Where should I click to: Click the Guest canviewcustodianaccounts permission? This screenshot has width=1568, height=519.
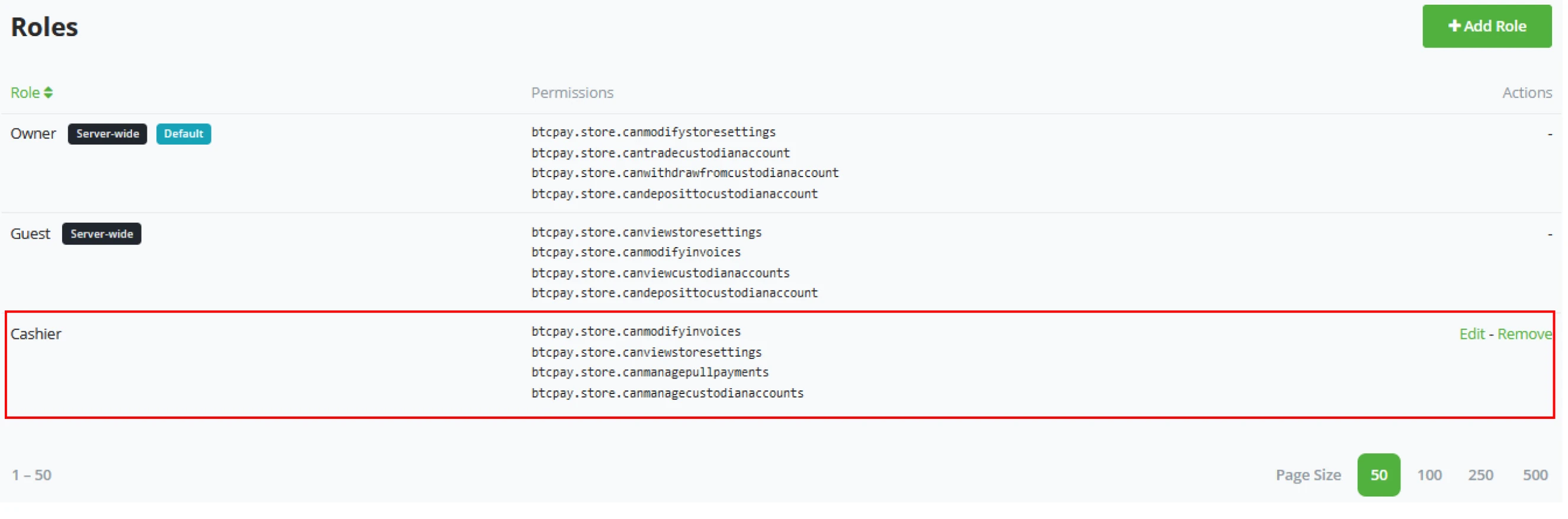coord(660,273)
